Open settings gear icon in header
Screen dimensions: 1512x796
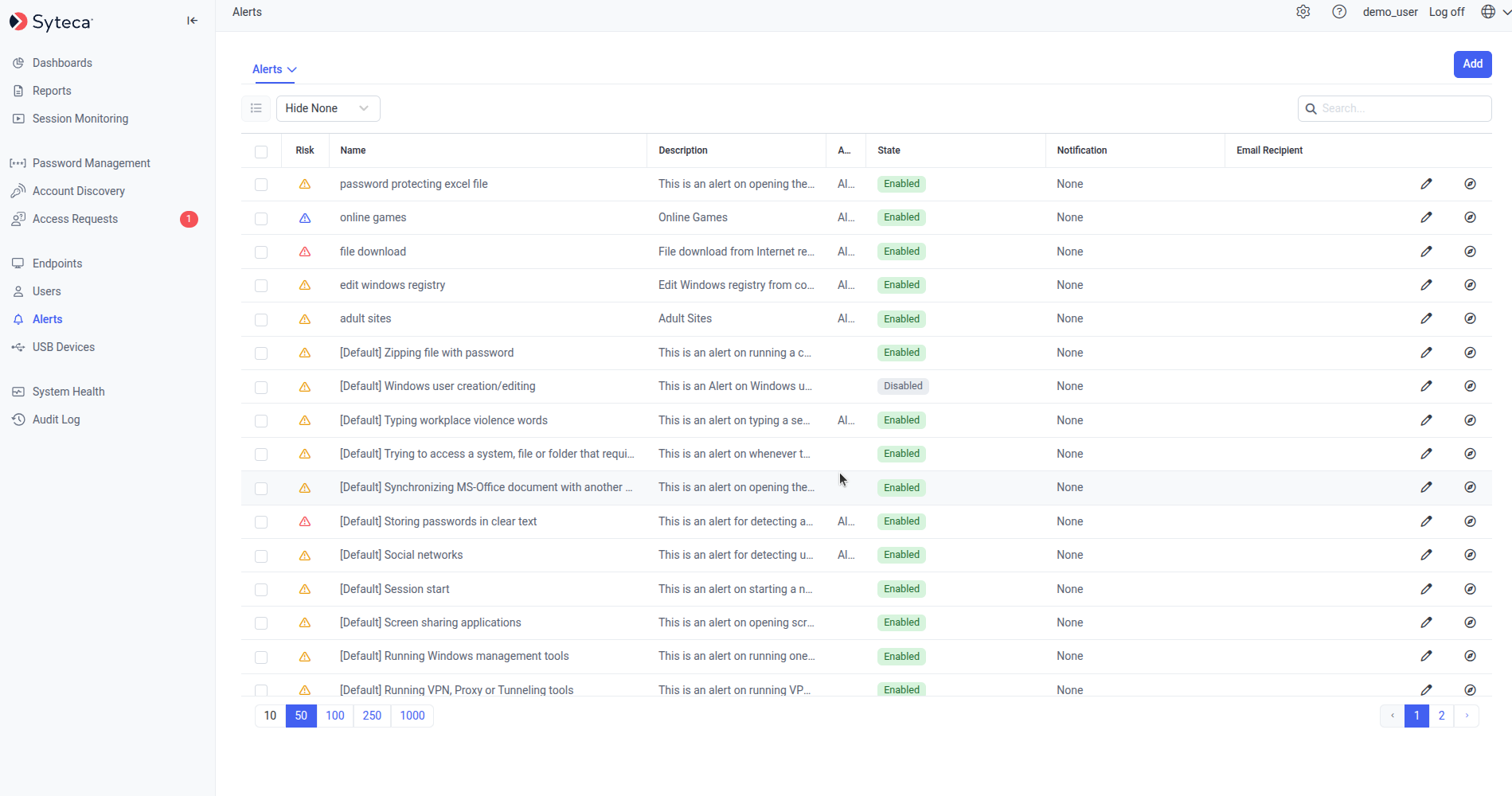point(1303,12)
